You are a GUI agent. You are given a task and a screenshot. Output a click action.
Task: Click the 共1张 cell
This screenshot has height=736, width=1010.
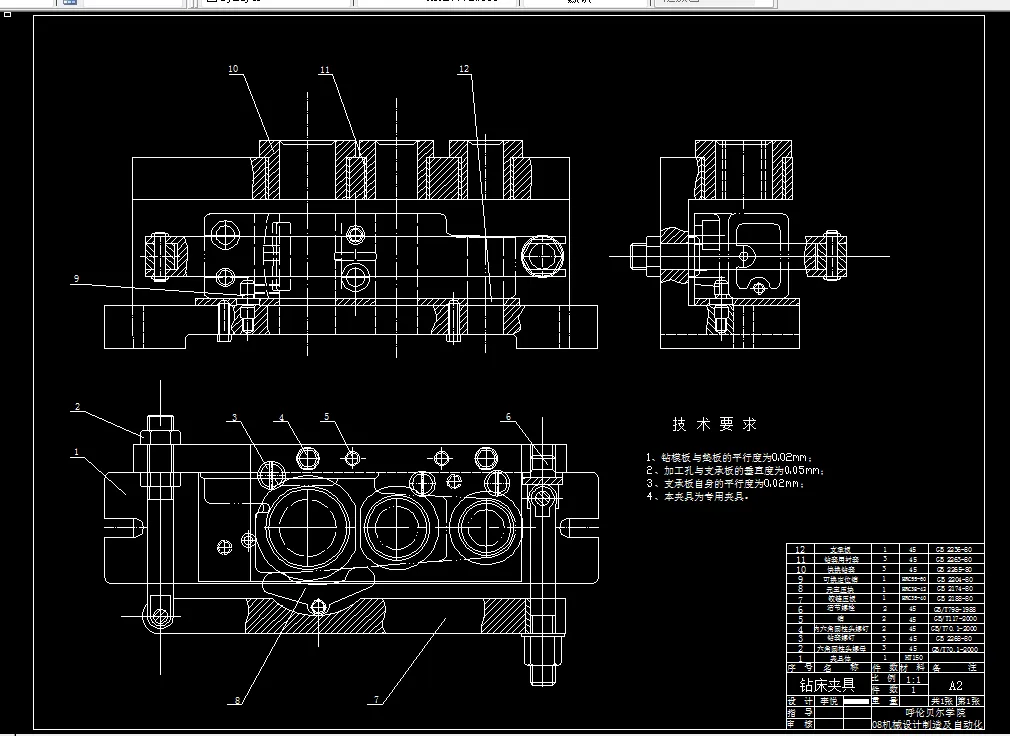point(942,701)
